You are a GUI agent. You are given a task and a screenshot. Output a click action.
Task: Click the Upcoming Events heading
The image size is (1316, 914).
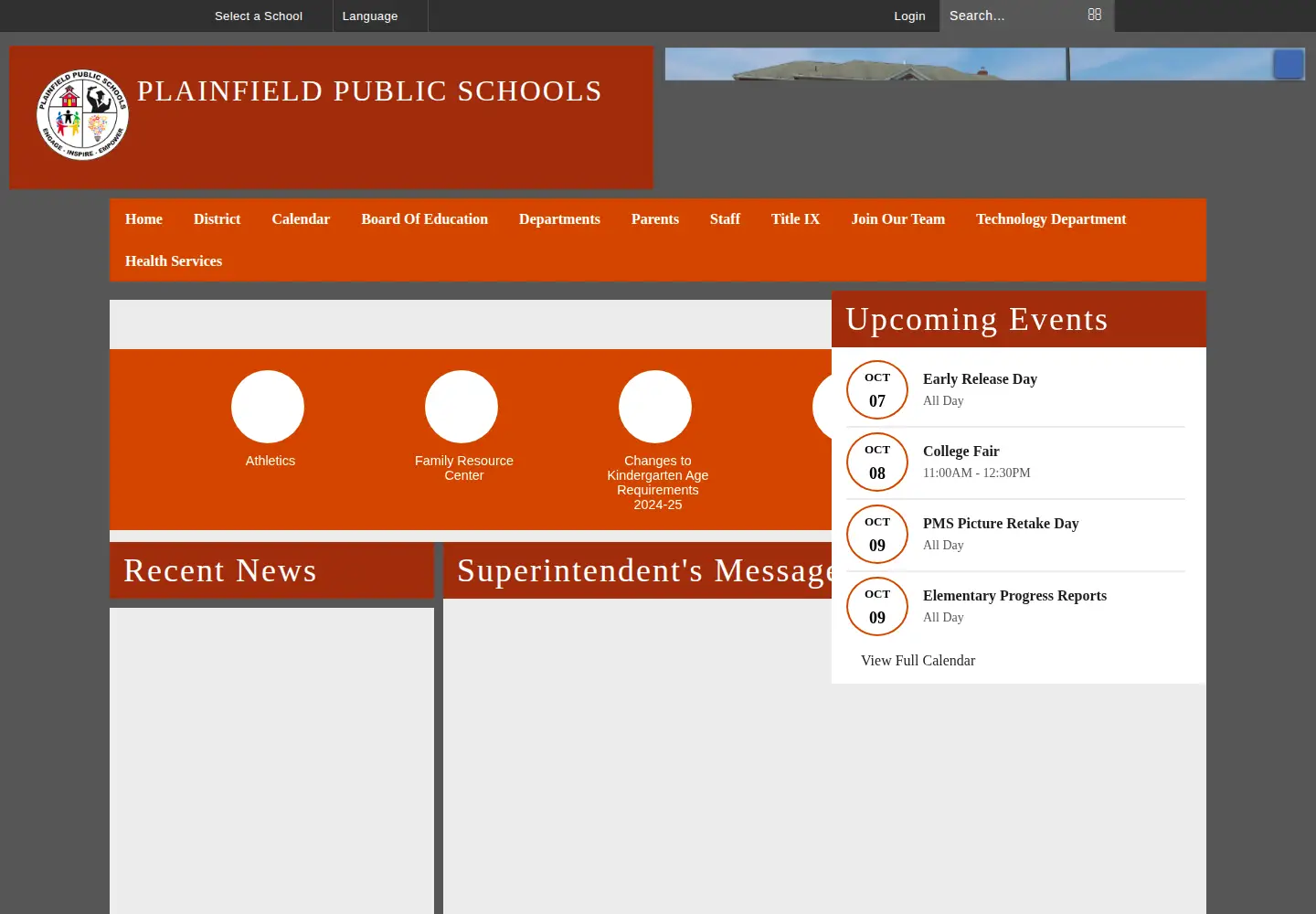[976, 319]
